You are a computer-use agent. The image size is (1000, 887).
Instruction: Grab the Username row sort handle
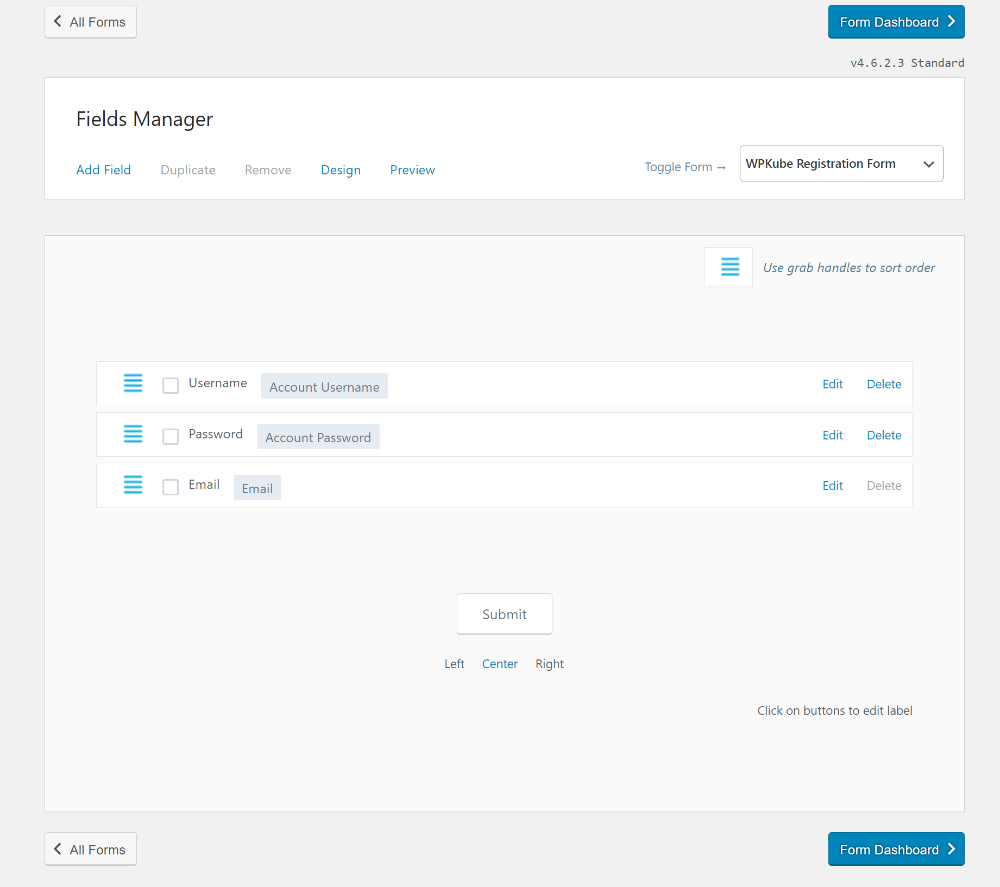click(133, 383)
